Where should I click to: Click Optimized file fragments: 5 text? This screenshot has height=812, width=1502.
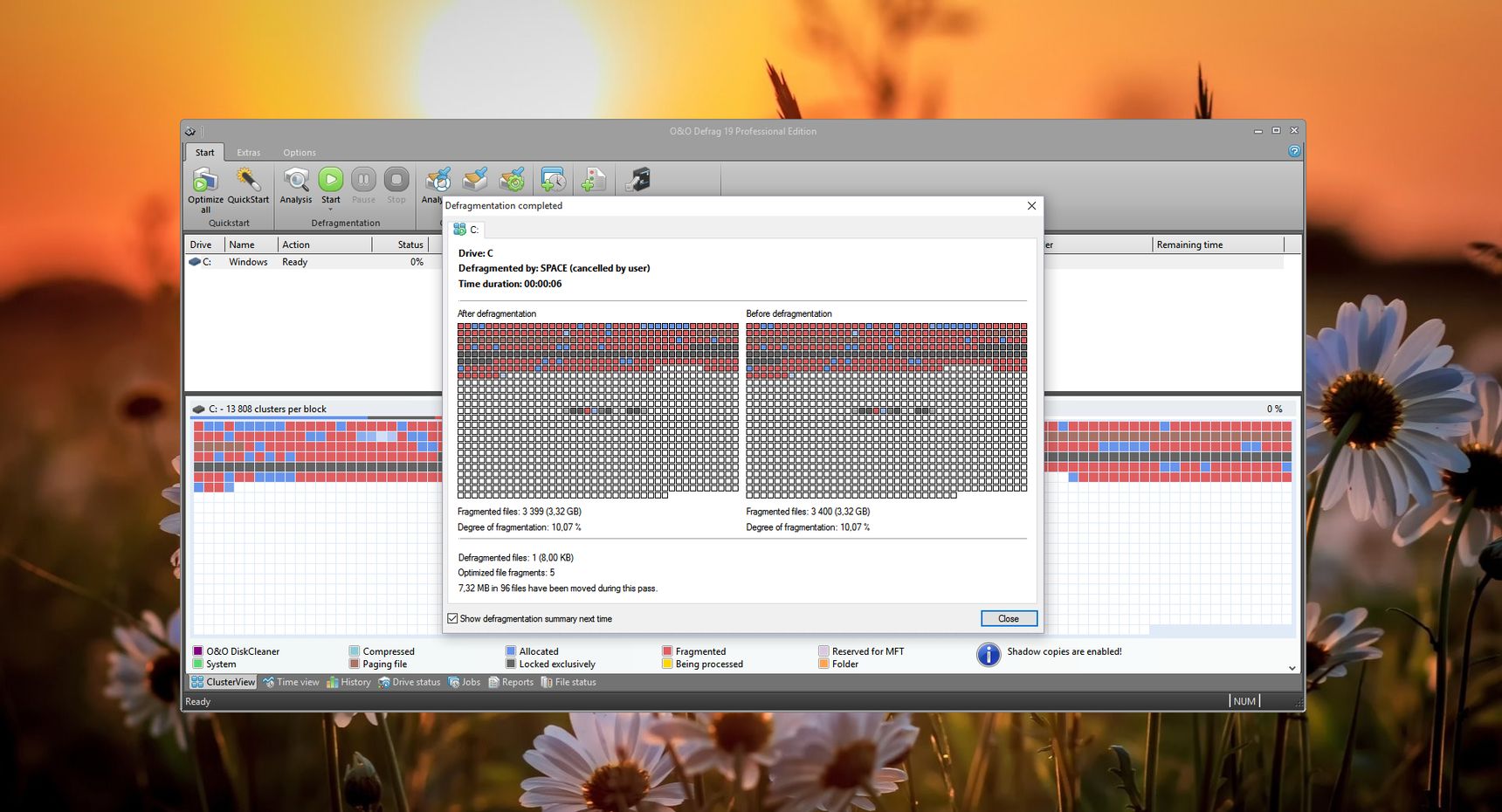[506, 573]
